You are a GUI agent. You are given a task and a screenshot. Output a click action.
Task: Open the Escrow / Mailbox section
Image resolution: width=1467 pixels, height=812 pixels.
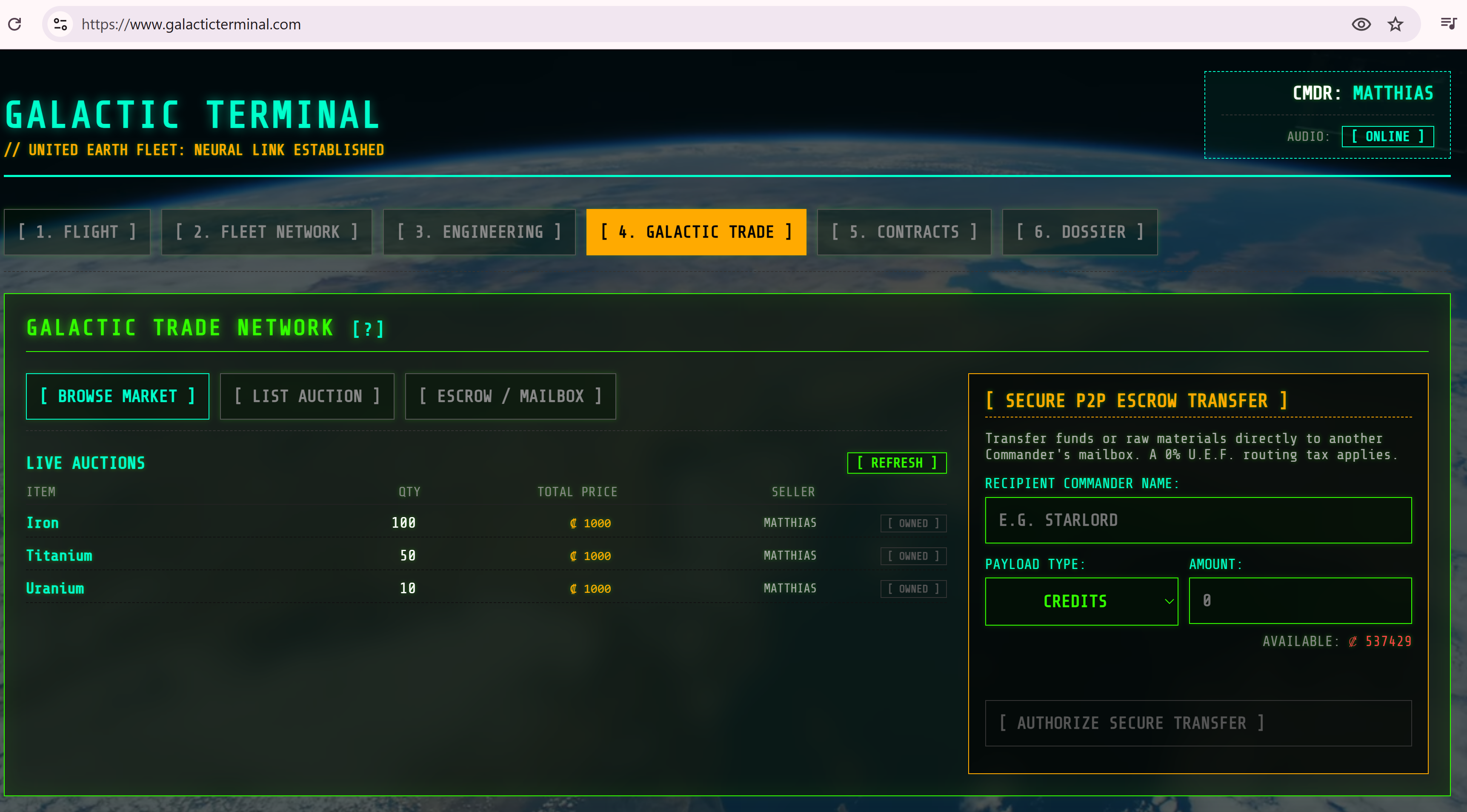tap(510, 396)
